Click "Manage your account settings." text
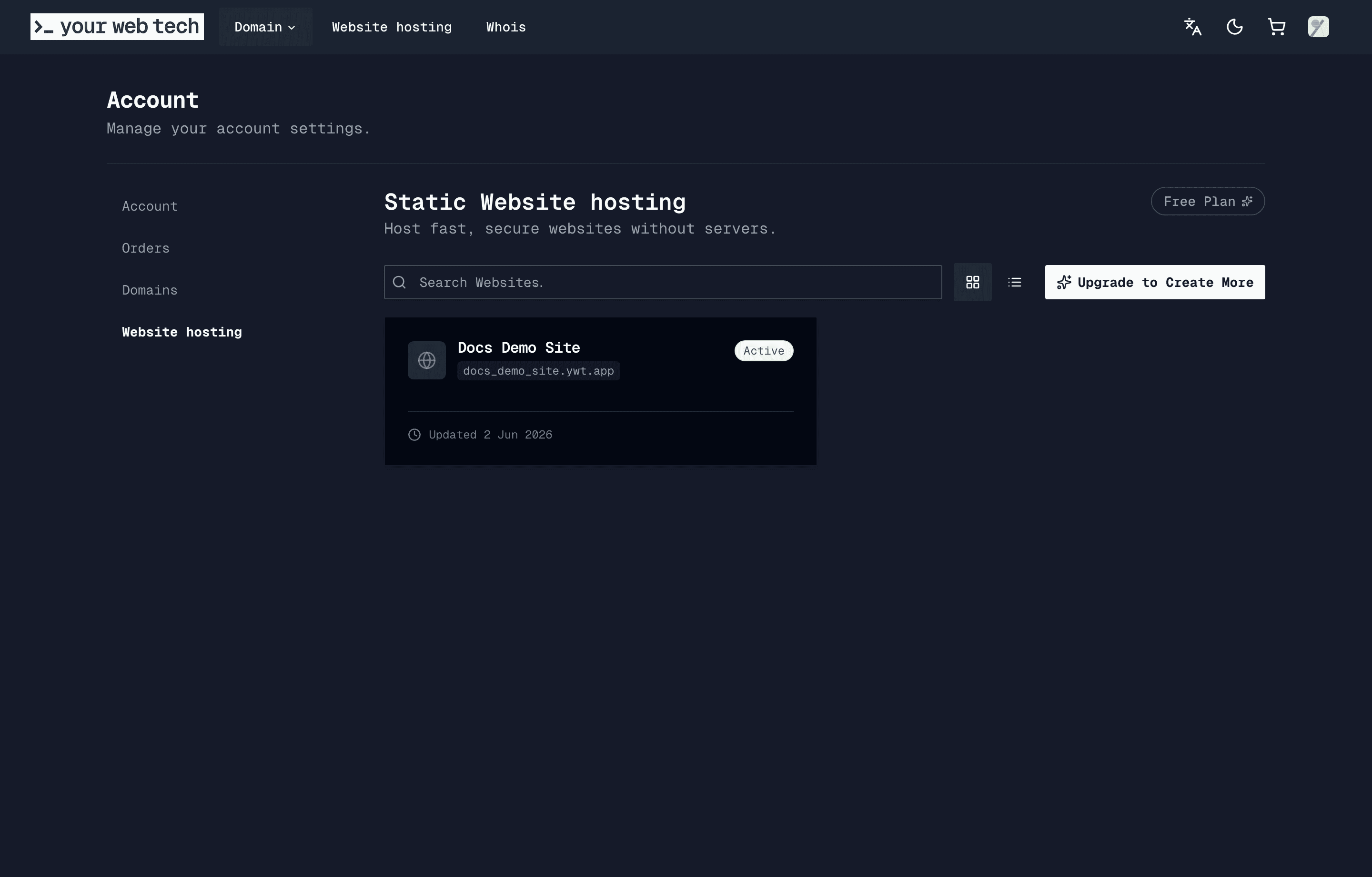 [x=239, y=128]
